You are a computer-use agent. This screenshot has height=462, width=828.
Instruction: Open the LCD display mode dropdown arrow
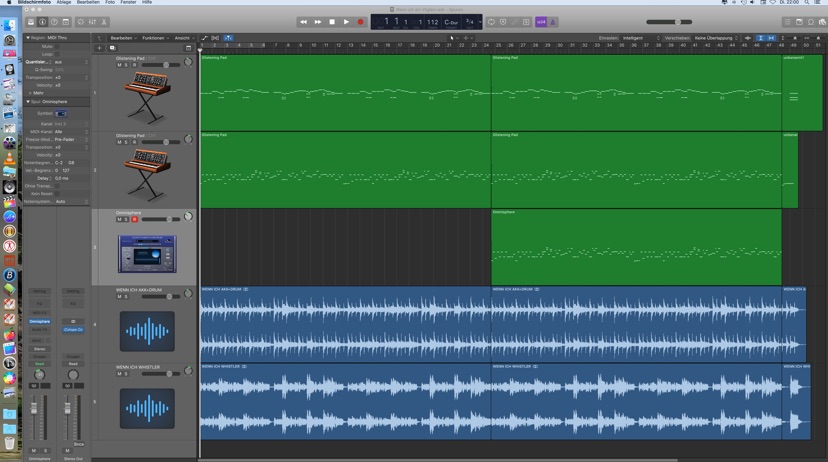(x=479, y=22)
